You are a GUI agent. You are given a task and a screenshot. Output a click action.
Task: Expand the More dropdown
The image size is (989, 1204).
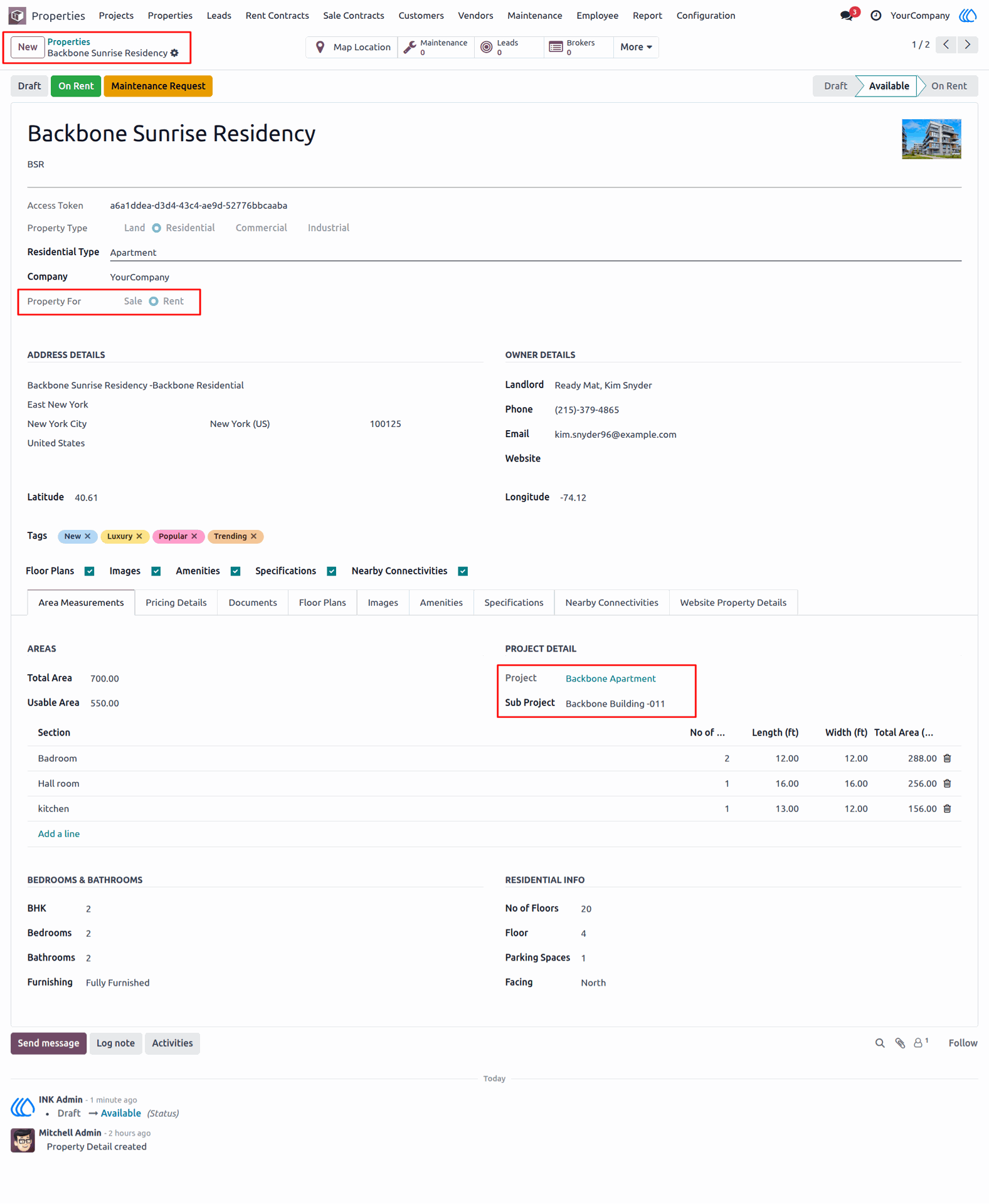(x=636, y=47)
